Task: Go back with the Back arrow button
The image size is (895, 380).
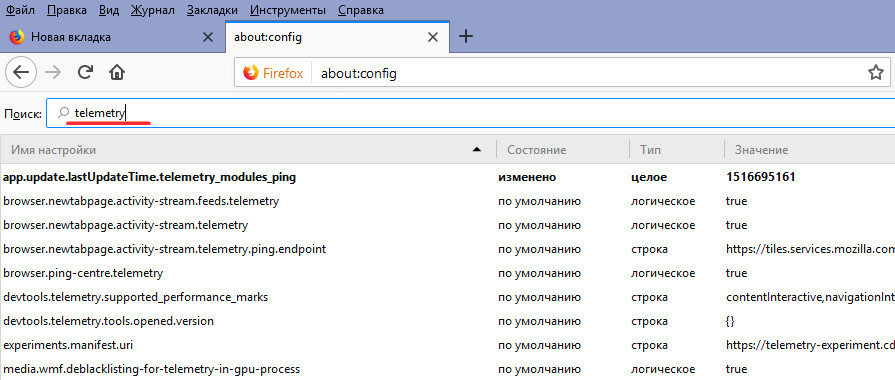Action: (21, 72)
